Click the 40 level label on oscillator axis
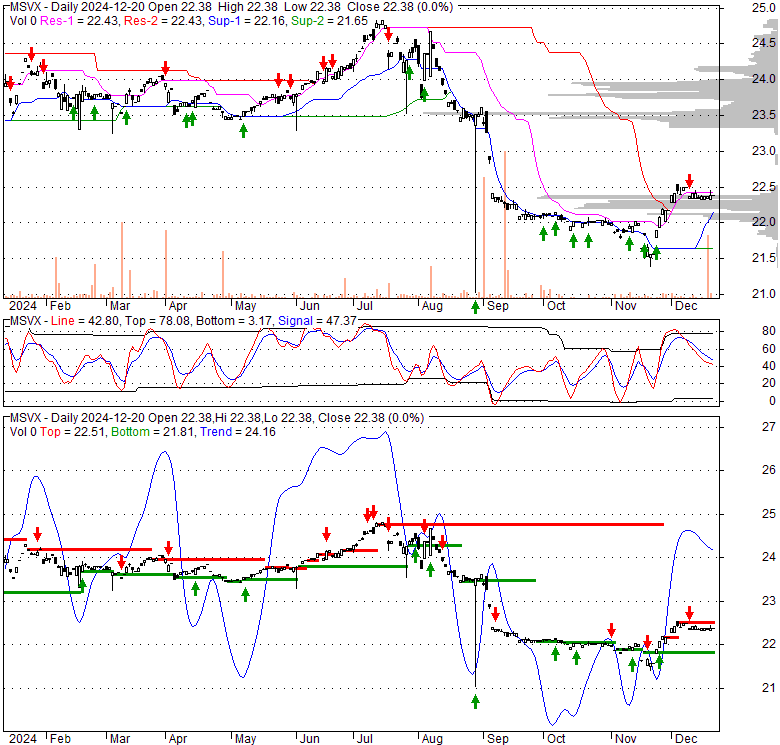The height and width of the screenshot is (745, 780). (769, 366)
